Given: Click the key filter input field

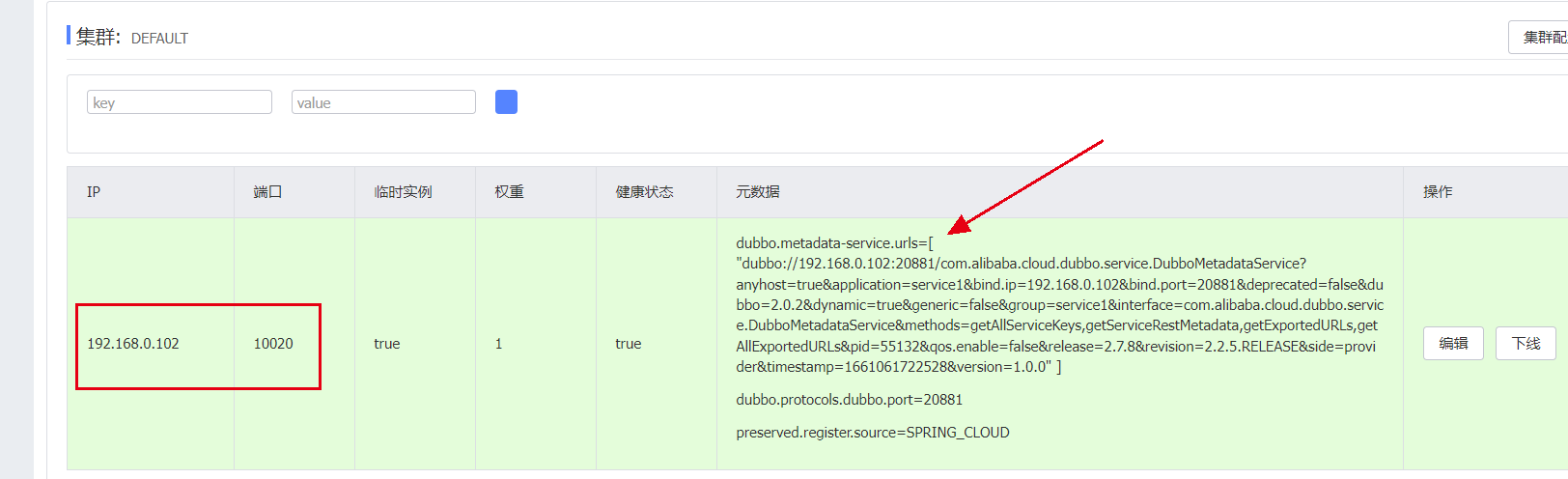Looking at the screenshot, I should tap(180, 102).
